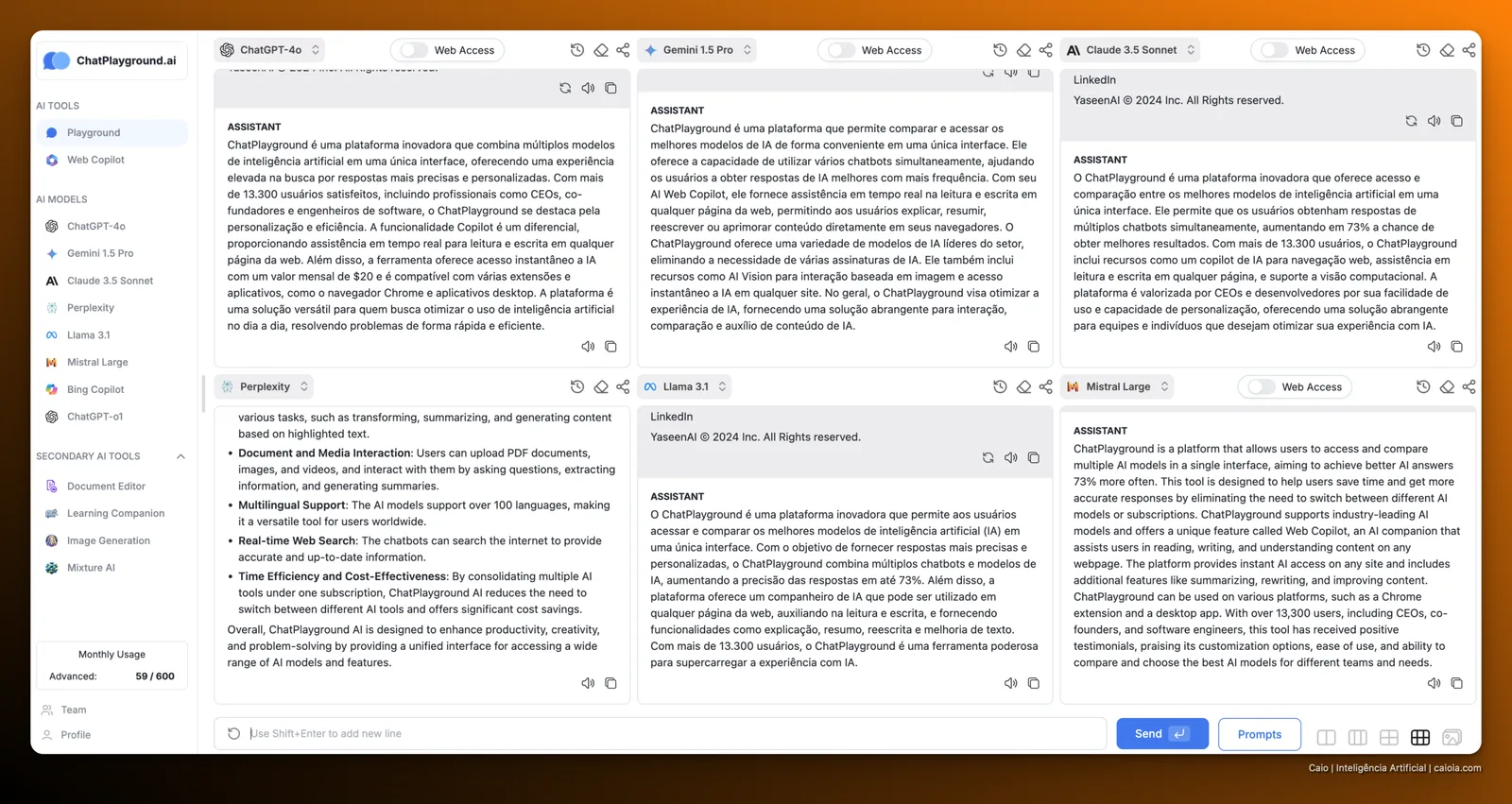Read aloud the Llama 3.1 assistant reply
This screenshot has height=804, width=1512.
(x=1011, y=683)
